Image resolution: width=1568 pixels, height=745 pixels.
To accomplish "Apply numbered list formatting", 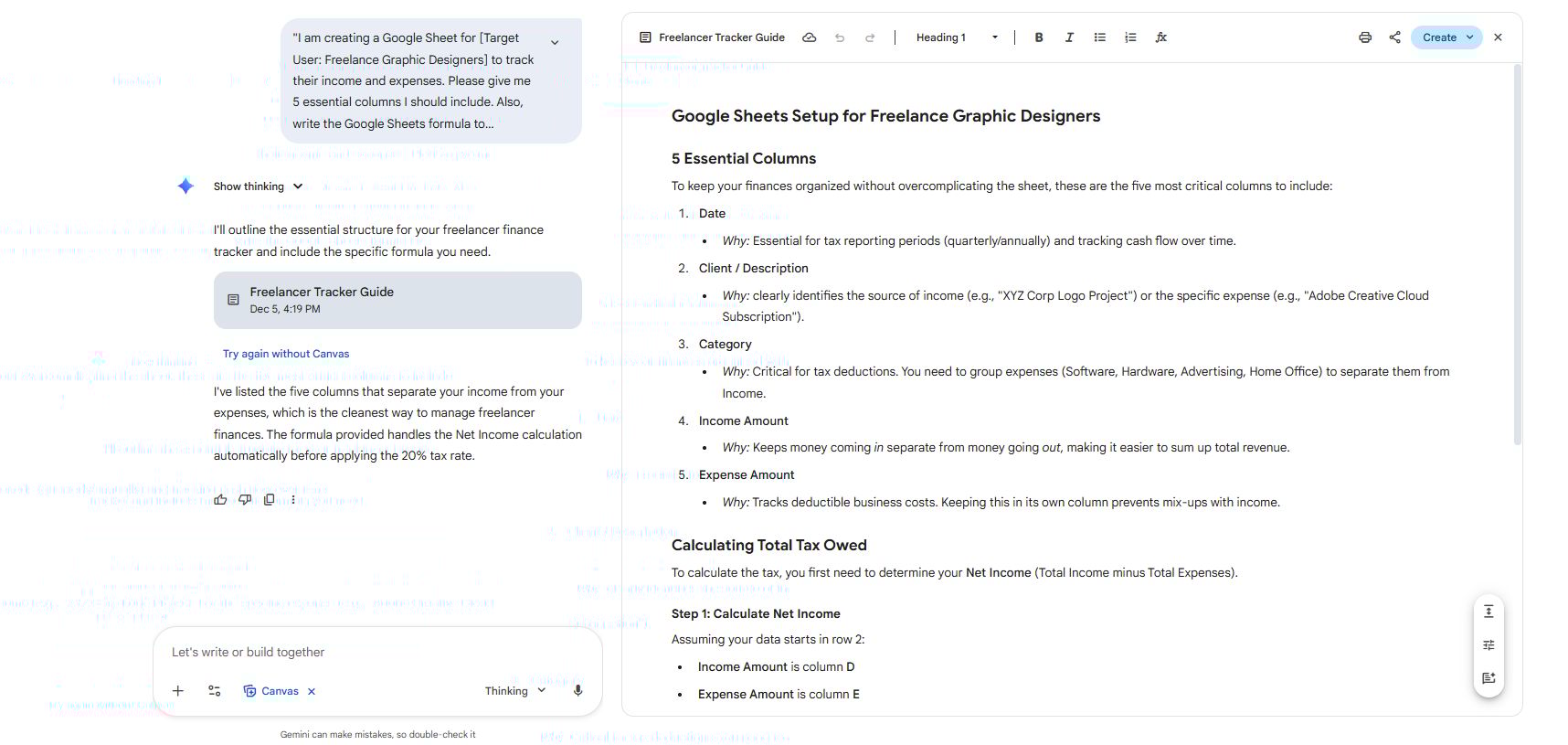I will tap(1130, 37).
